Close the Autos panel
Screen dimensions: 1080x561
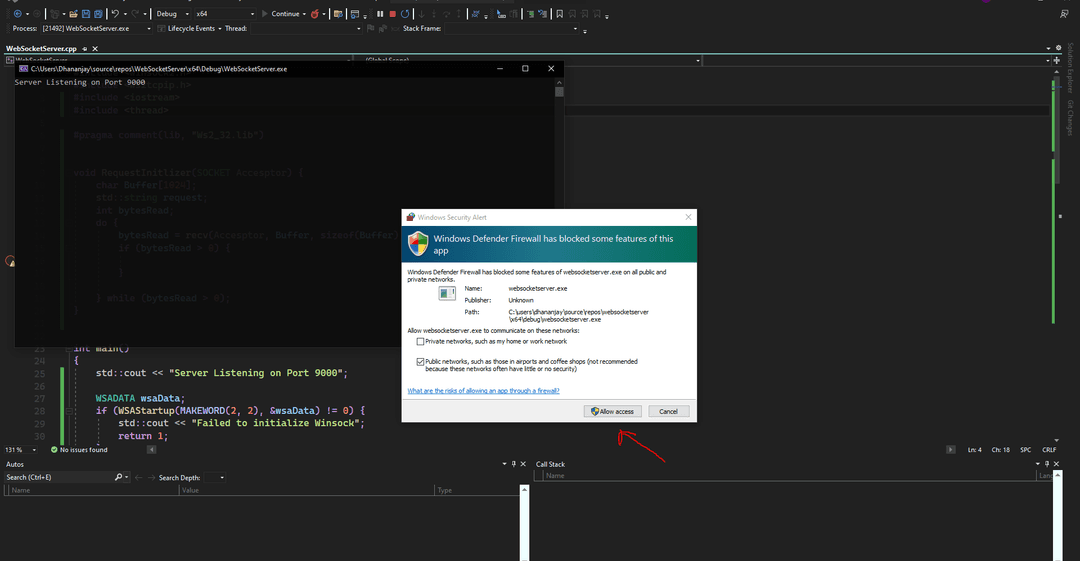(x=523, y=464)
